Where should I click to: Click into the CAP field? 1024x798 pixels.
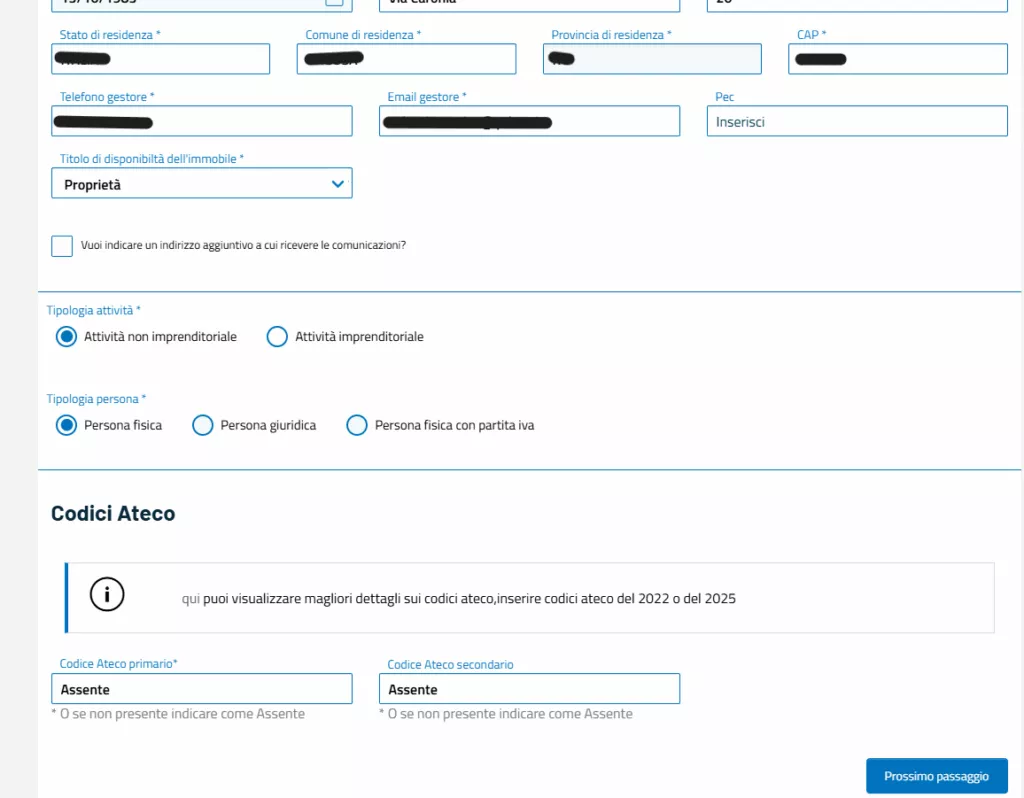pos(897,59)
